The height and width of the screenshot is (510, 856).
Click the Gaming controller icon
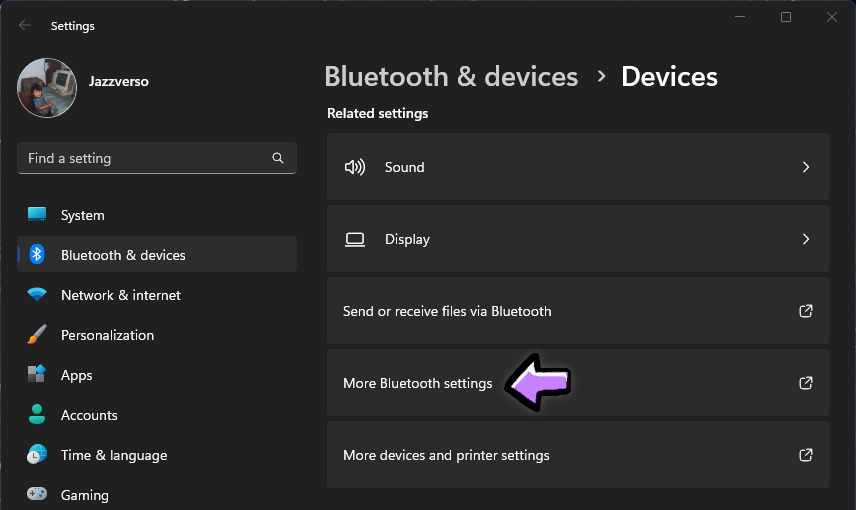tap(37, 495)
